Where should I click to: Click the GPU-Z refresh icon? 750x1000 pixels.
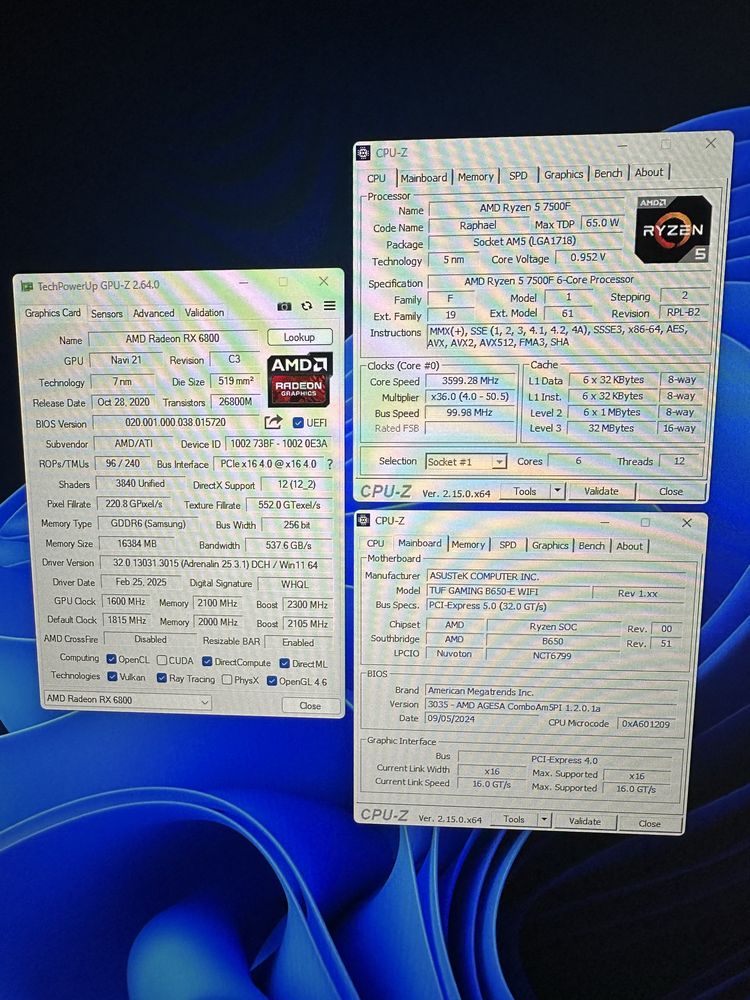(307, 306)
